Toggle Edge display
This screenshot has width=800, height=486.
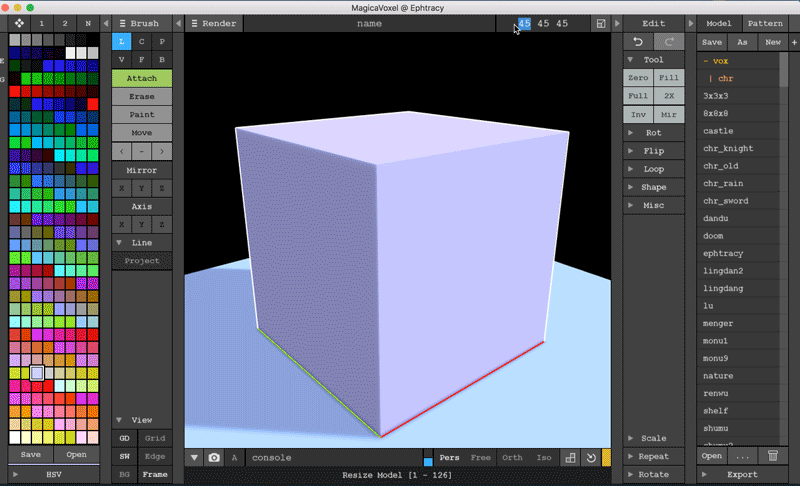(x=155, y=456)
